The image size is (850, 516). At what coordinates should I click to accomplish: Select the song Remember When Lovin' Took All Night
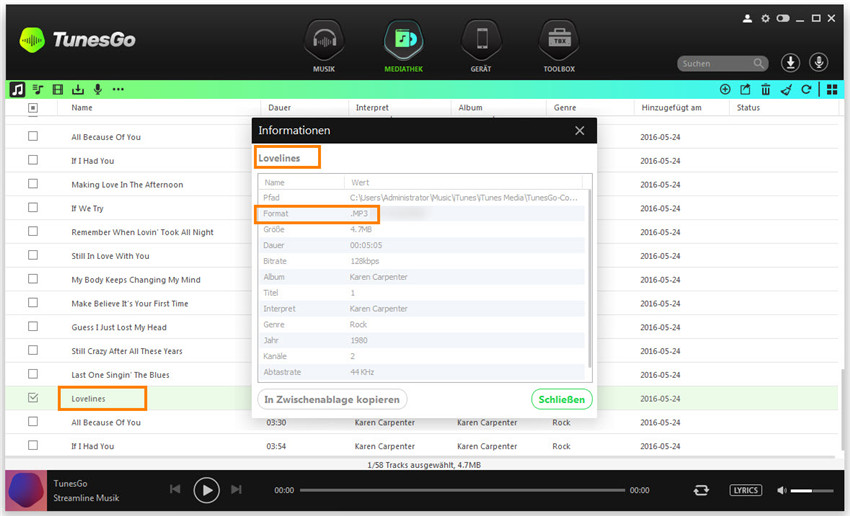coord(143,232)
